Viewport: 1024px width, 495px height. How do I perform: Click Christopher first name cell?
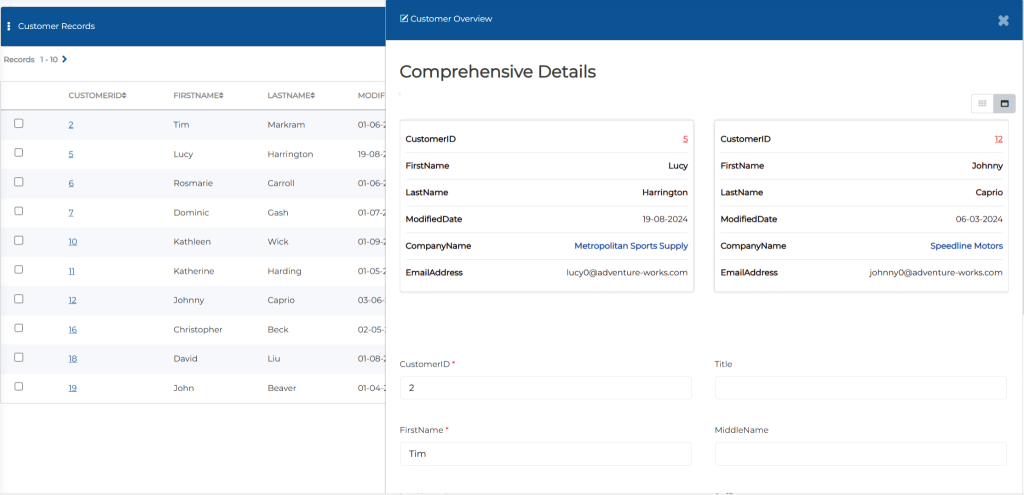(x=198, y=330)
